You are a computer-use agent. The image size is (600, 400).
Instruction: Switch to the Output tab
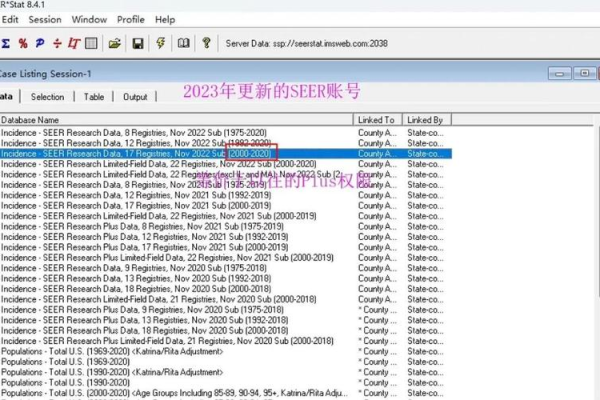[135, 97]
